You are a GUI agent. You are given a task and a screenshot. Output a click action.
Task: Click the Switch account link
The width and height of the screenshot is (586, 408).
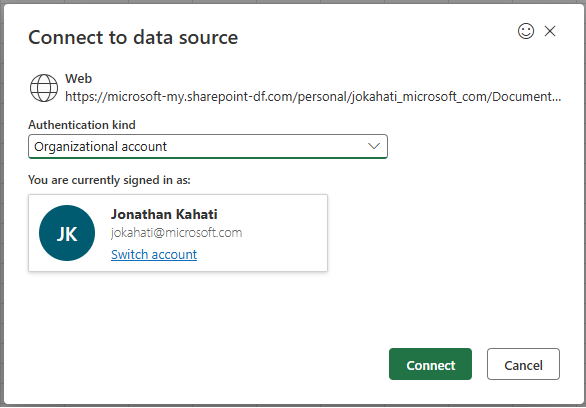click(x=154, y=254)
